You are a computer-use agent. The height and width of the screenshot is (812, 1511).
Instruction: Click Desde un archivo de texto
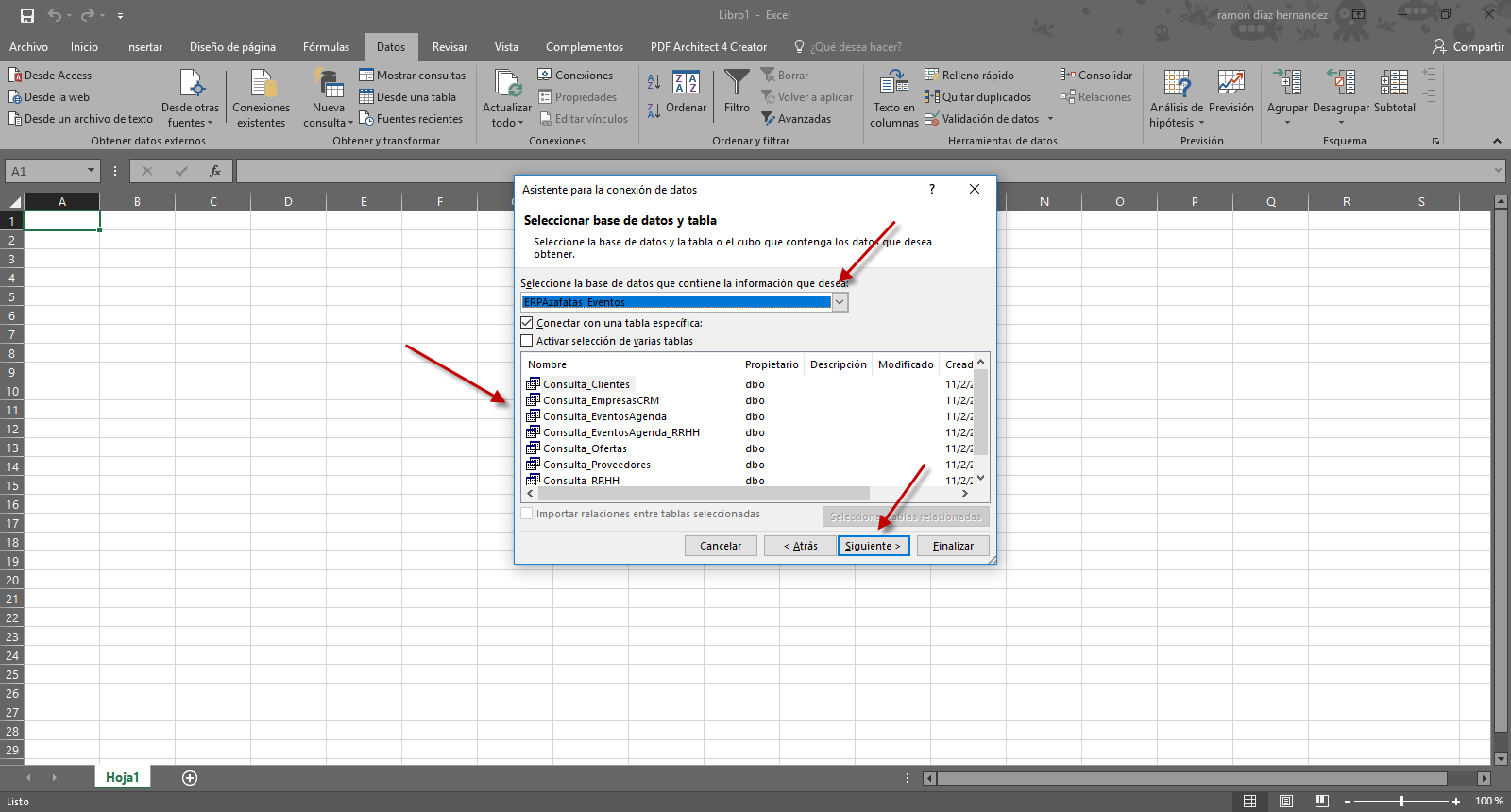80,119
